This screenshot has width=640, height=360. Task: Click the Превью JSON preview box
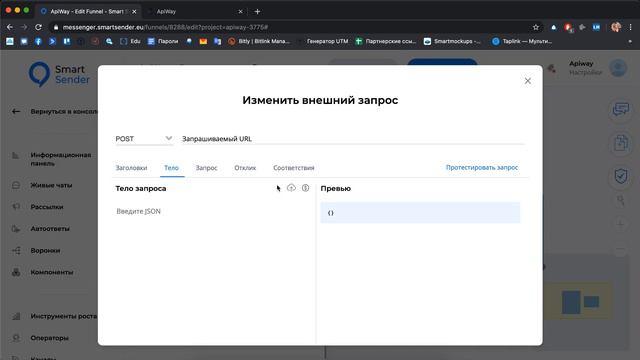pyautogui.click(x=420, y=213)
